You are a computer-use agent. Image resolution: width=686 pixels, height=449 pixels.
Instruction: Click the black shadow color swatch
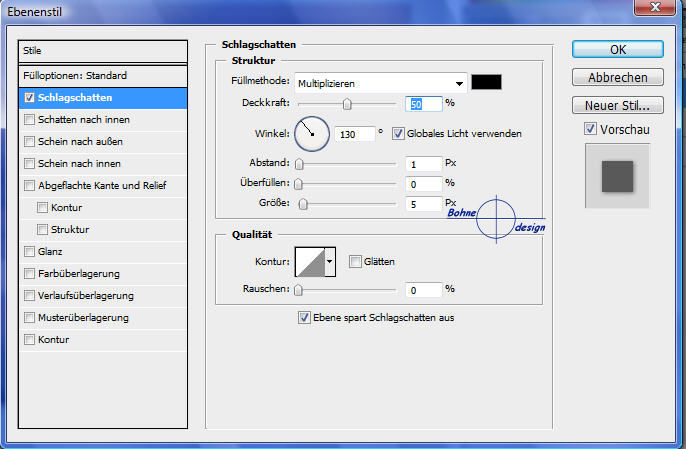[x=487, y=83]
